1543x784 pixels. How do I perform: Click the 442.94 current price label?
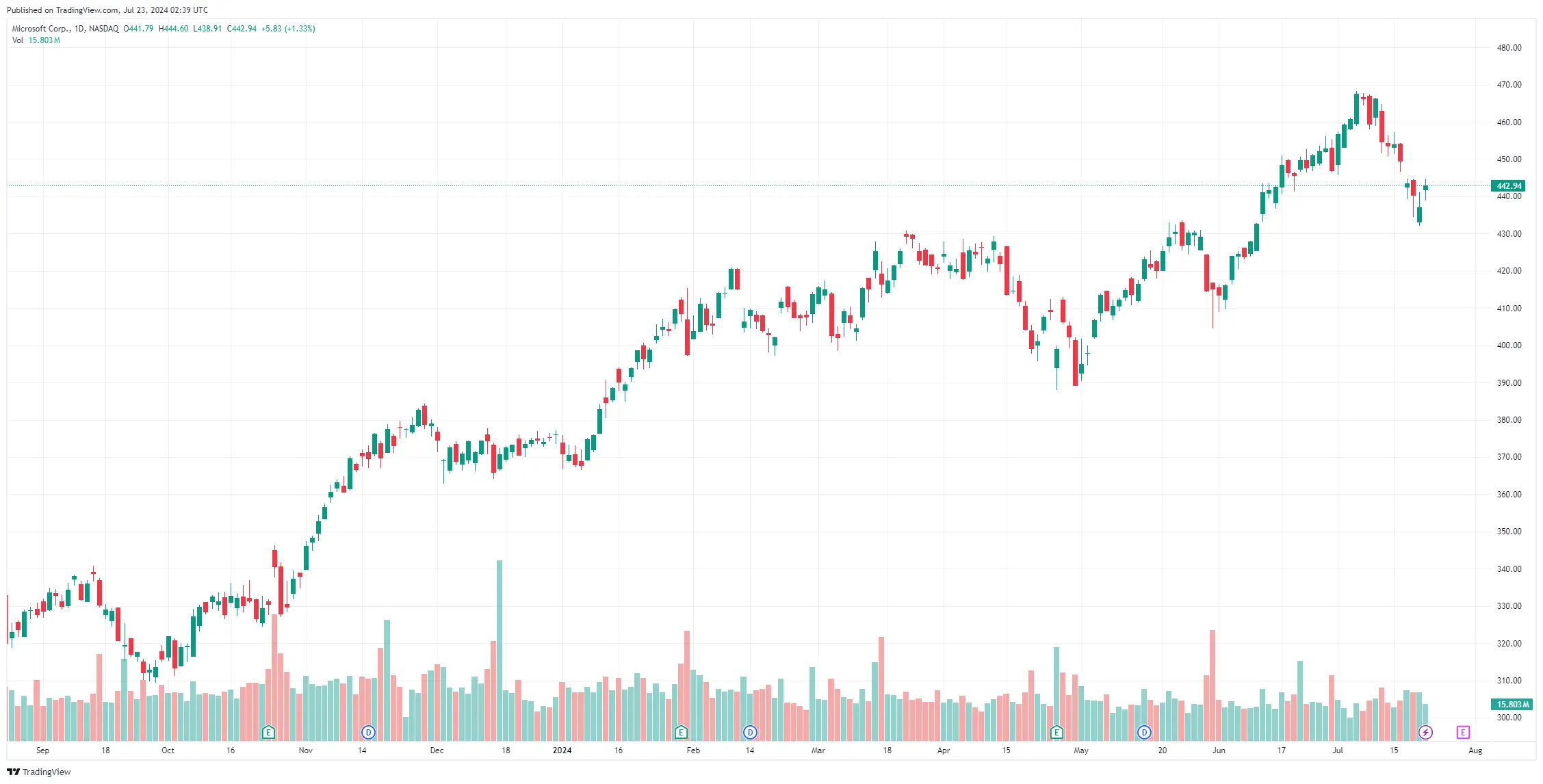tap(1508, 185)
